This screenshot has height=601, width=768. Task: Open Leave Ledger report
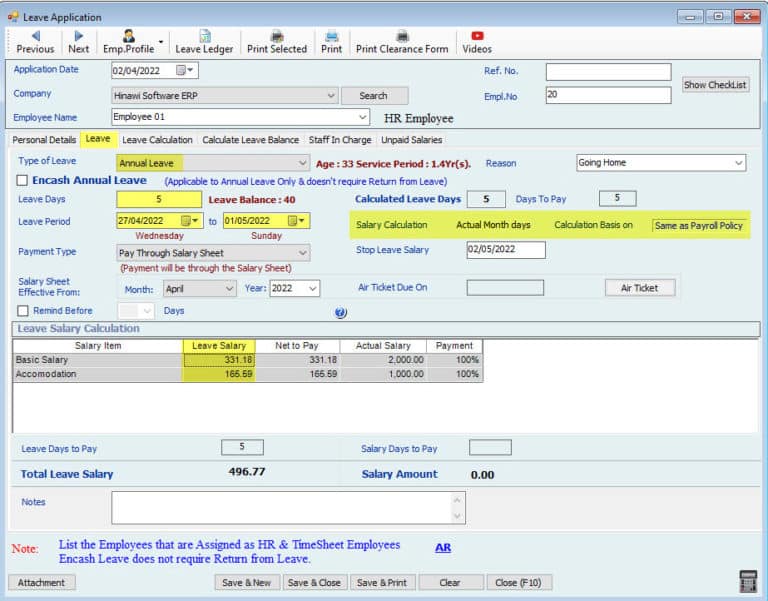click(x=204, y=42)
